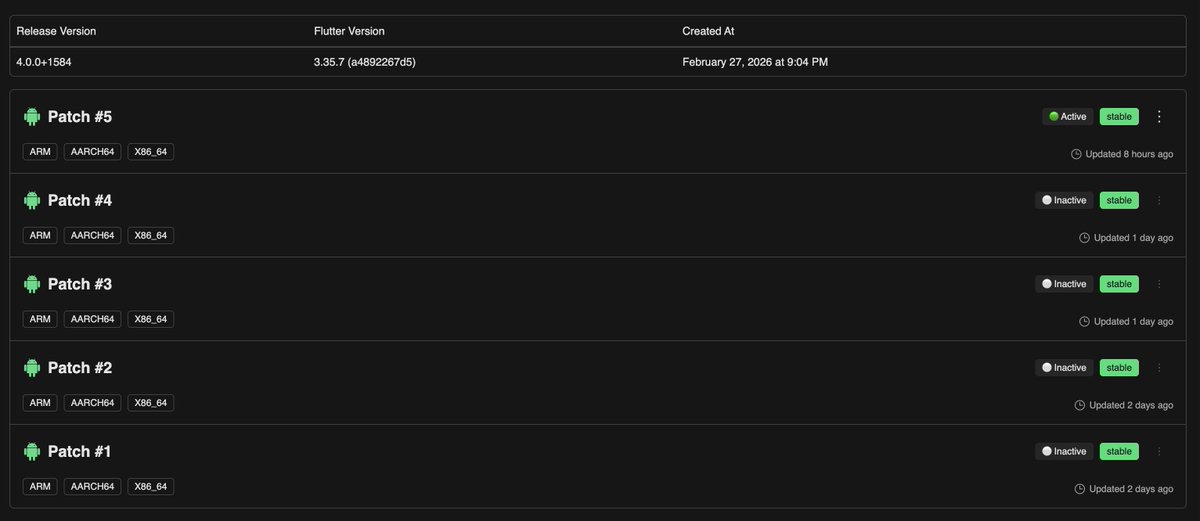The height and width of the screenshot is (521, 1200).
Task: Click the clock icon in Patch #3 row
Action: [1085, 322]
